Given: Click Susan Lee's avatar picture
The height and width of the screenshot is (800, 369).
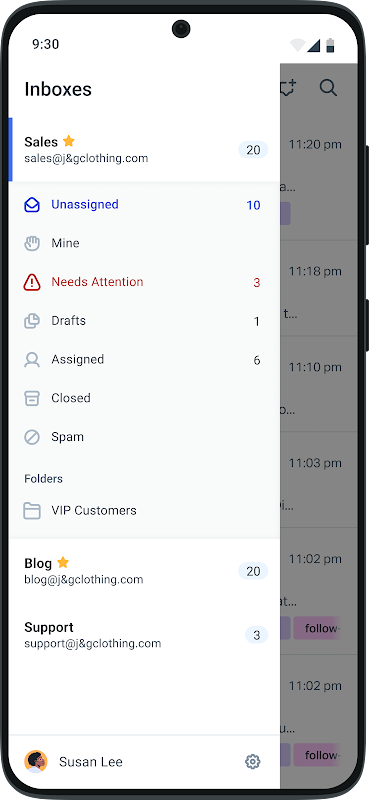Looking at the screenshot, I should 36,762.
